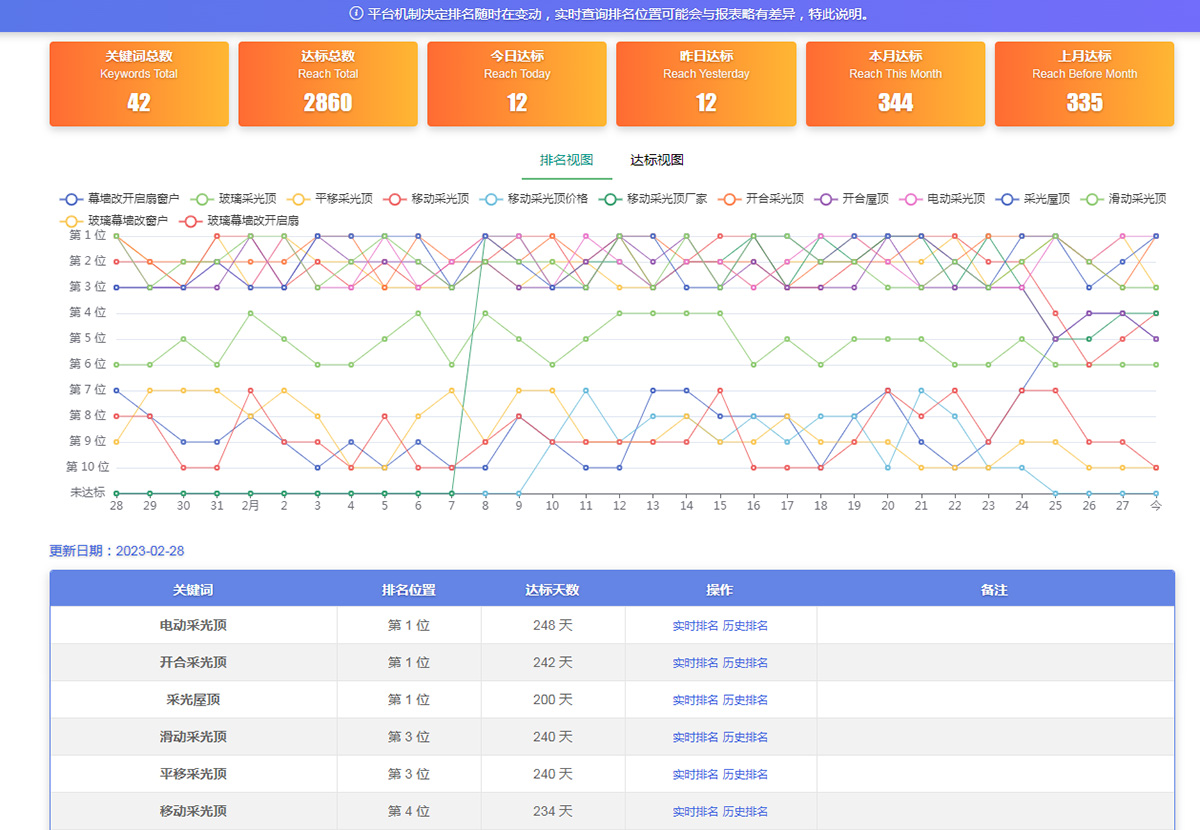Click the 第 4 位 ranking cell in the table
This screenshot has width=1200, height=830.
(x=409, y=811)
